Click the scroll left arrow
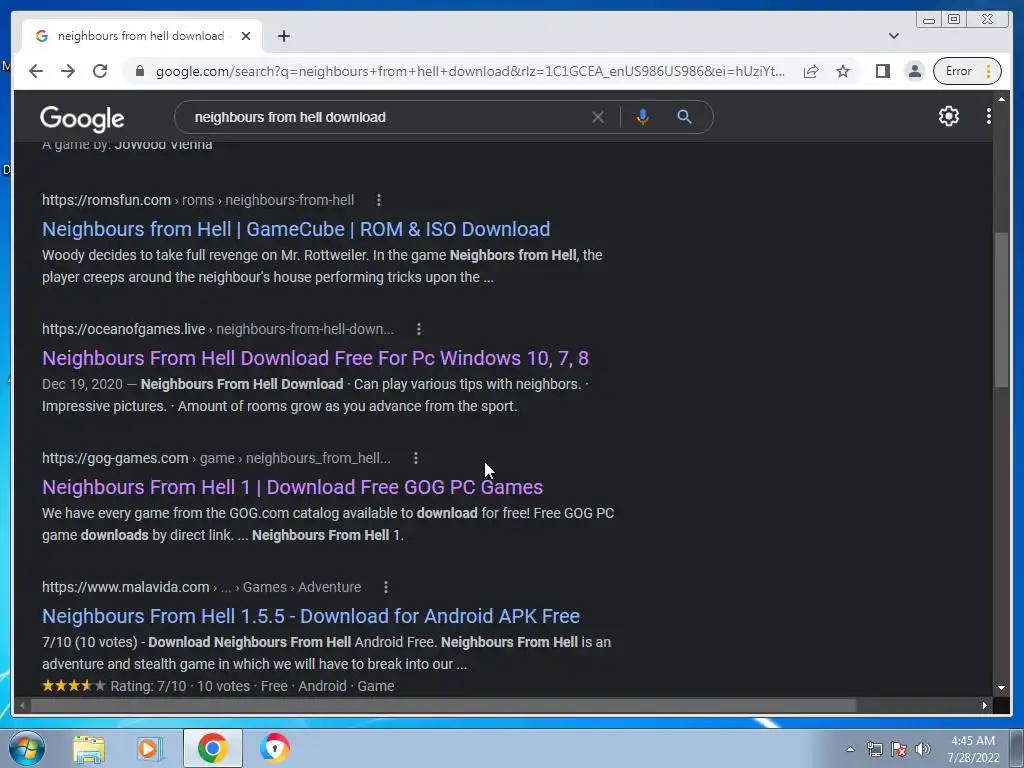The image size is (1024, 768). click(22, 705)
